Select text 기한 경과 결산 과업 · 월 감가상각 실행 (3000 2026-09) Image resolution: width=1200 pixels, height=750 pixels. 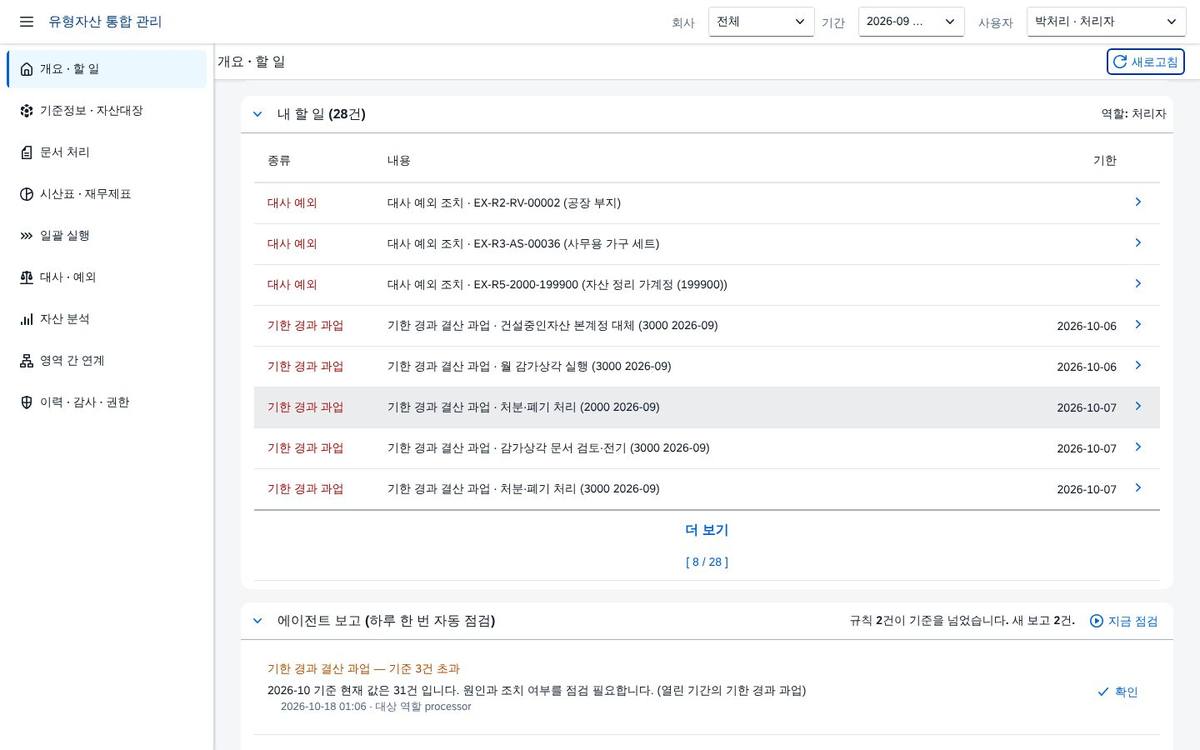[529, 367]
